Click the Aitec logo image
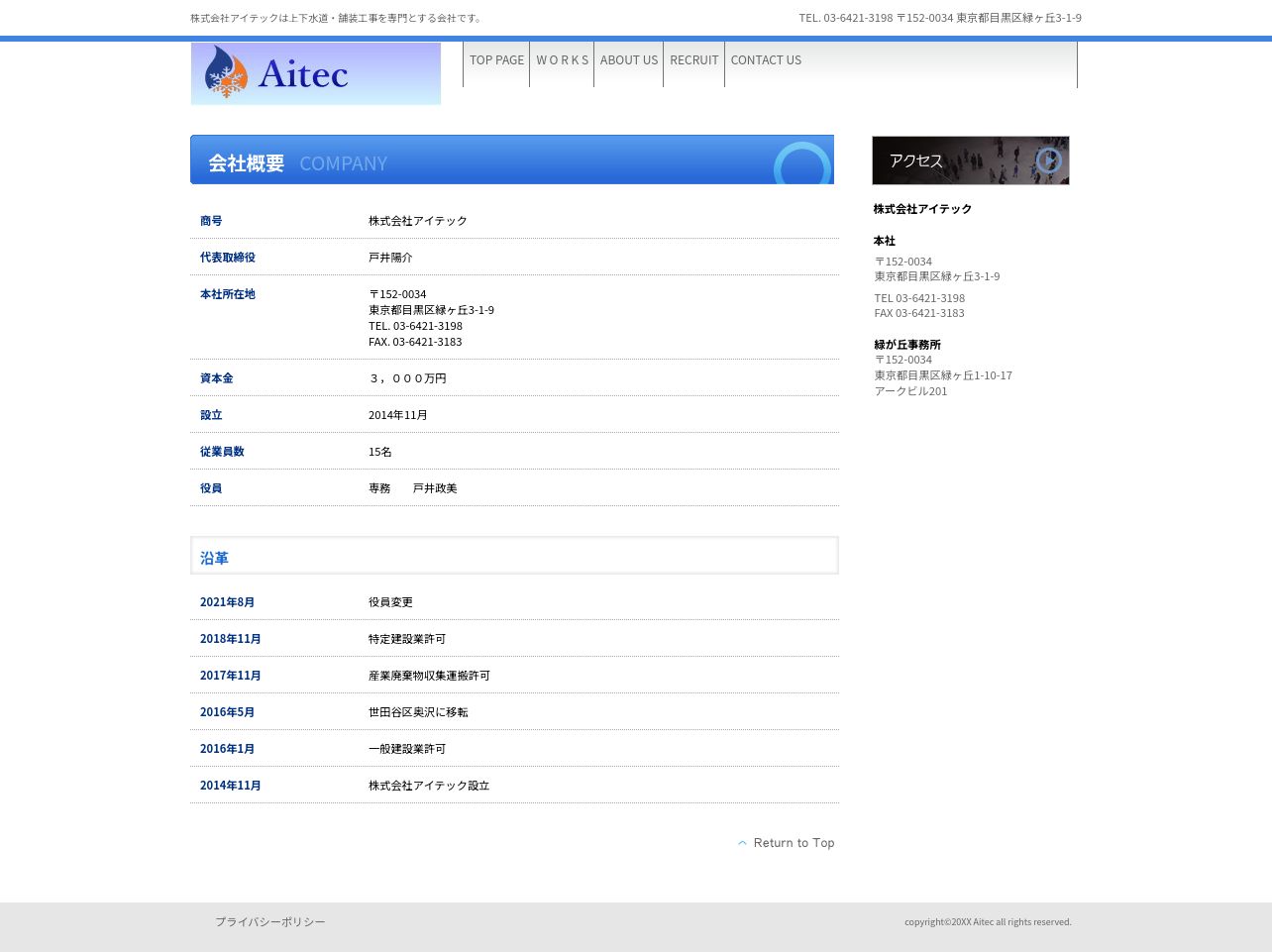The width and height of the screenshot is (1272, 952). click(x=316, y=73)
